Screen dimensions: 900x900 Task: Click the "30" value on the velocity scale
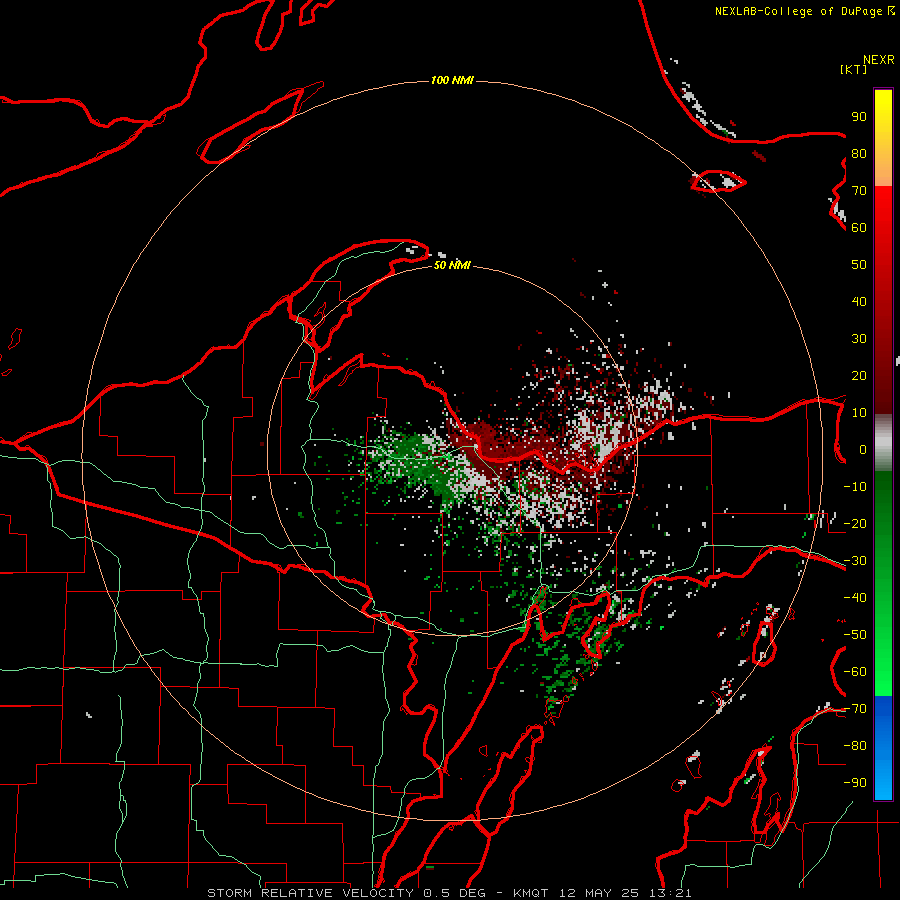click(x=859, y=339)
